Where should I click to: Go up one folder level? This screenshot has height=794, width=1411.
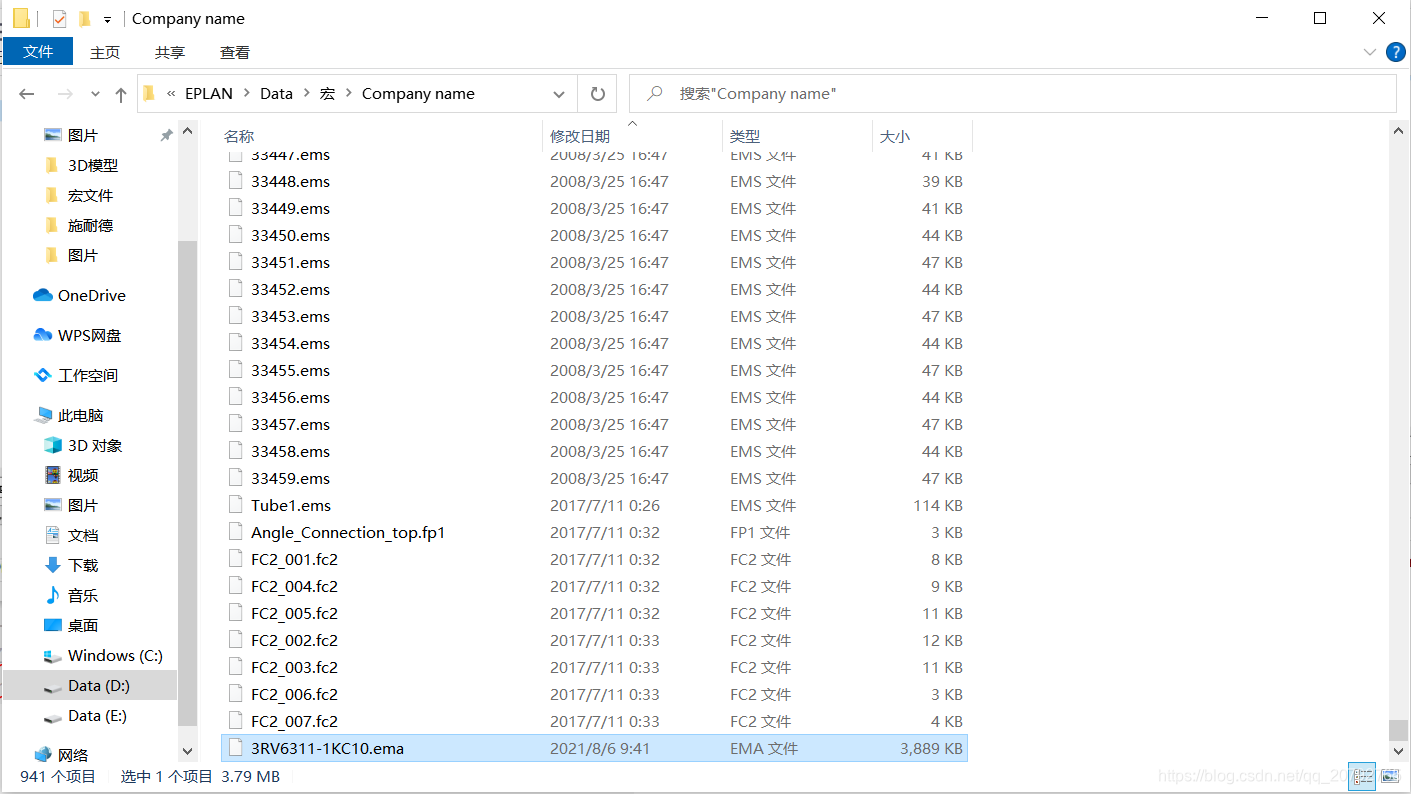coord(121,94)
